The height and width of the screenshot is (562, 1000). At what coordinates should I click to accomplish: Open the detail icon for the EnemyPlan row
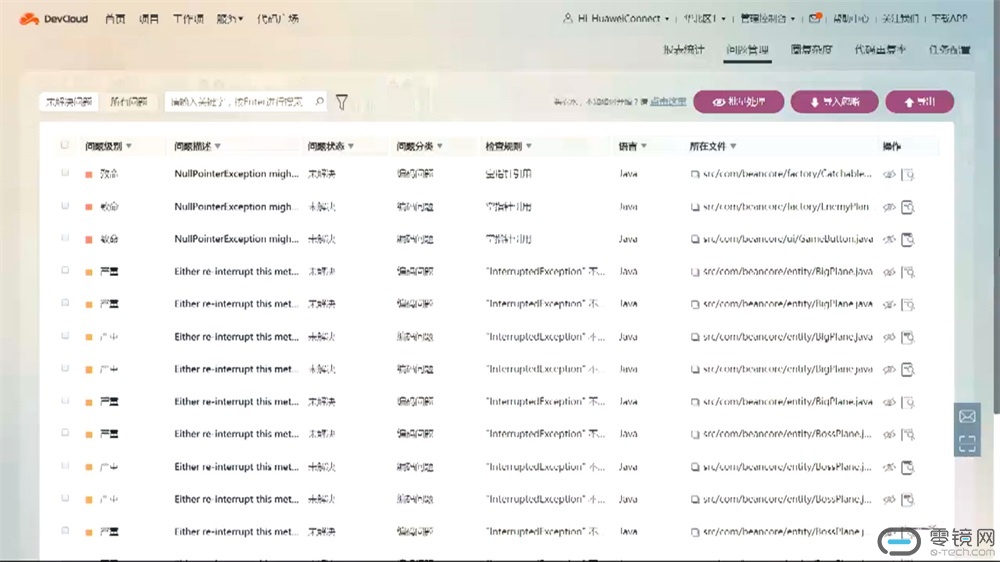point(908,207)
